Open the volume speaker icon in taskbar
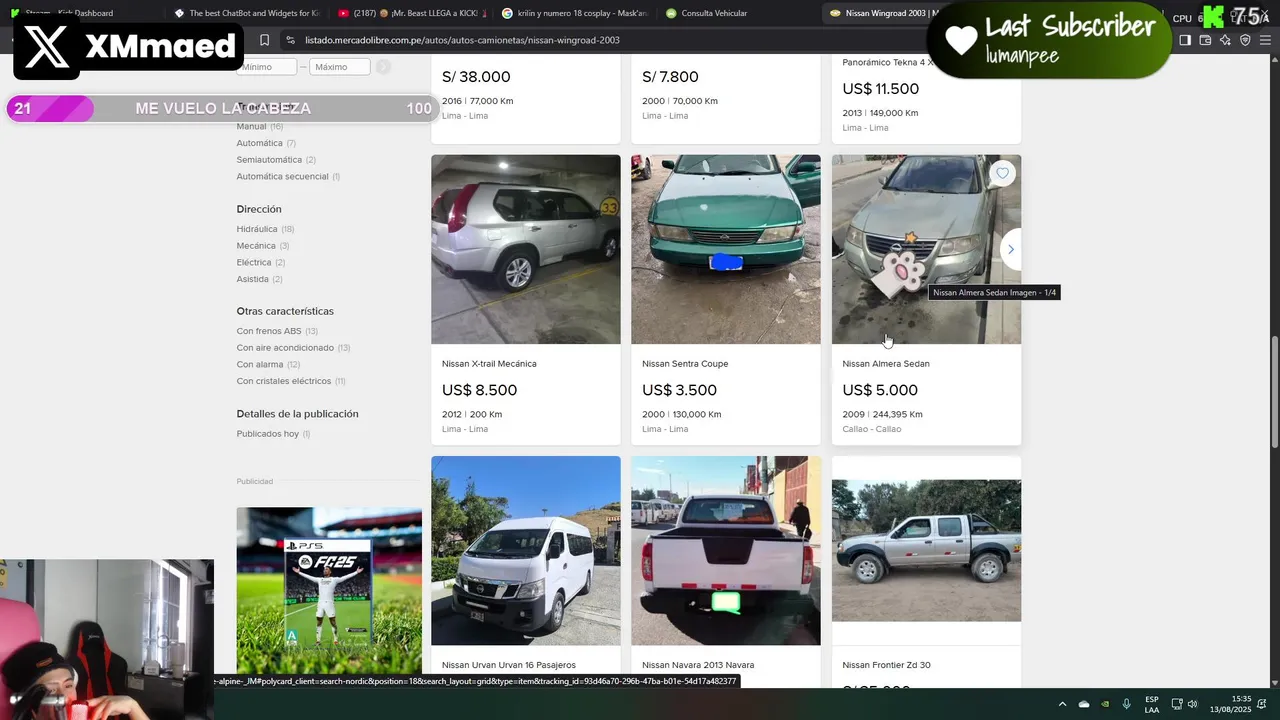Screen dimensions: 1280x720 point(1193,704)
